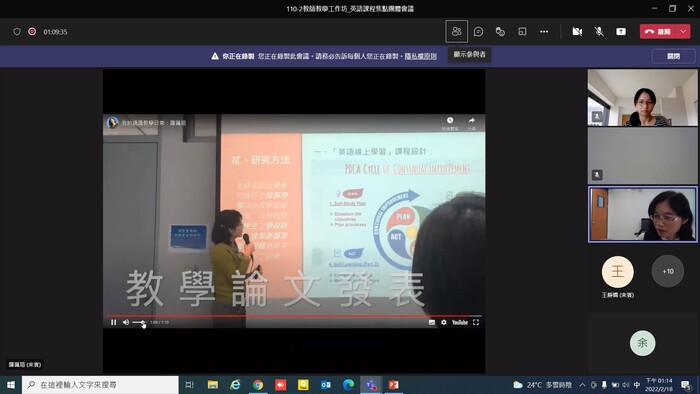Mute the YouTube video volume
Viewport: 700px width, 394px height.
click(x=126, y=322)
